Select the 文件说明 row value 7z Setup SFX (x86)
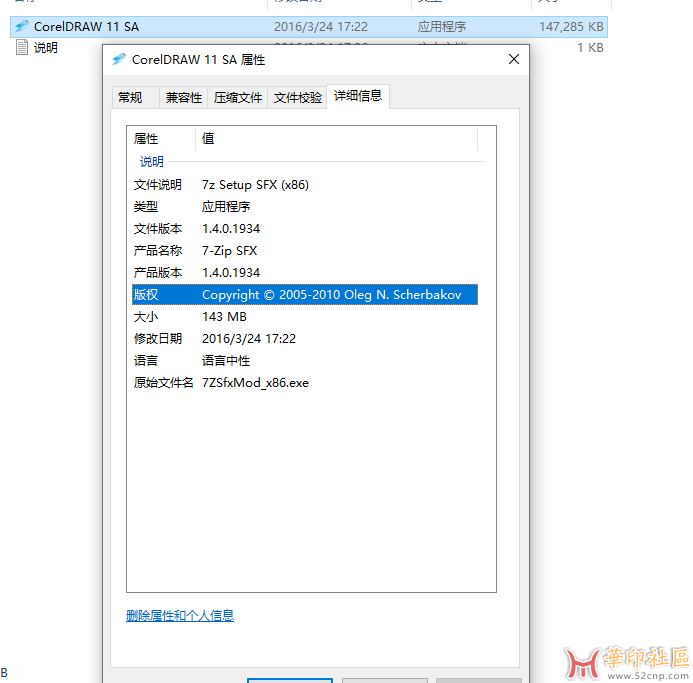693x683 pixels. 255,185
